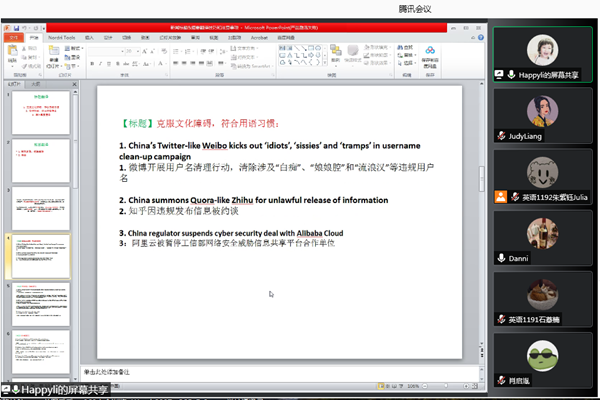The image size is (600, 400).
Task: Click the oval shape in shapes gallery
Action: coord(318,48)
